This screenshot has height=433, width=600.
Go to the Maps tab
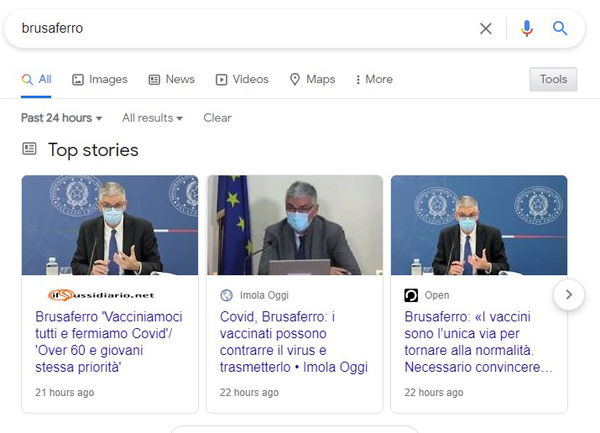(x=312, y=79)
